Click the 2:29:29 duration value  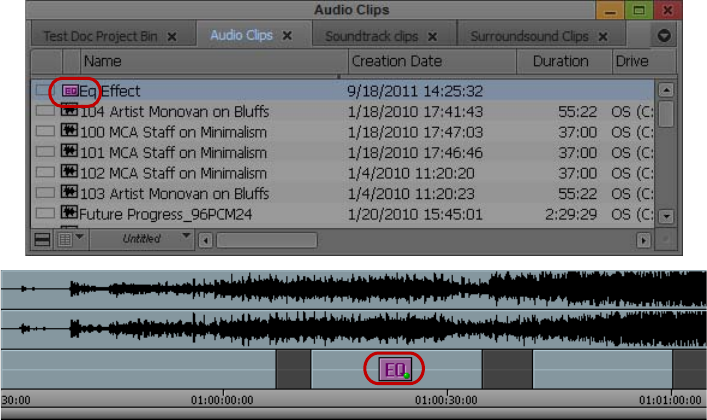(x=571, y=214)
